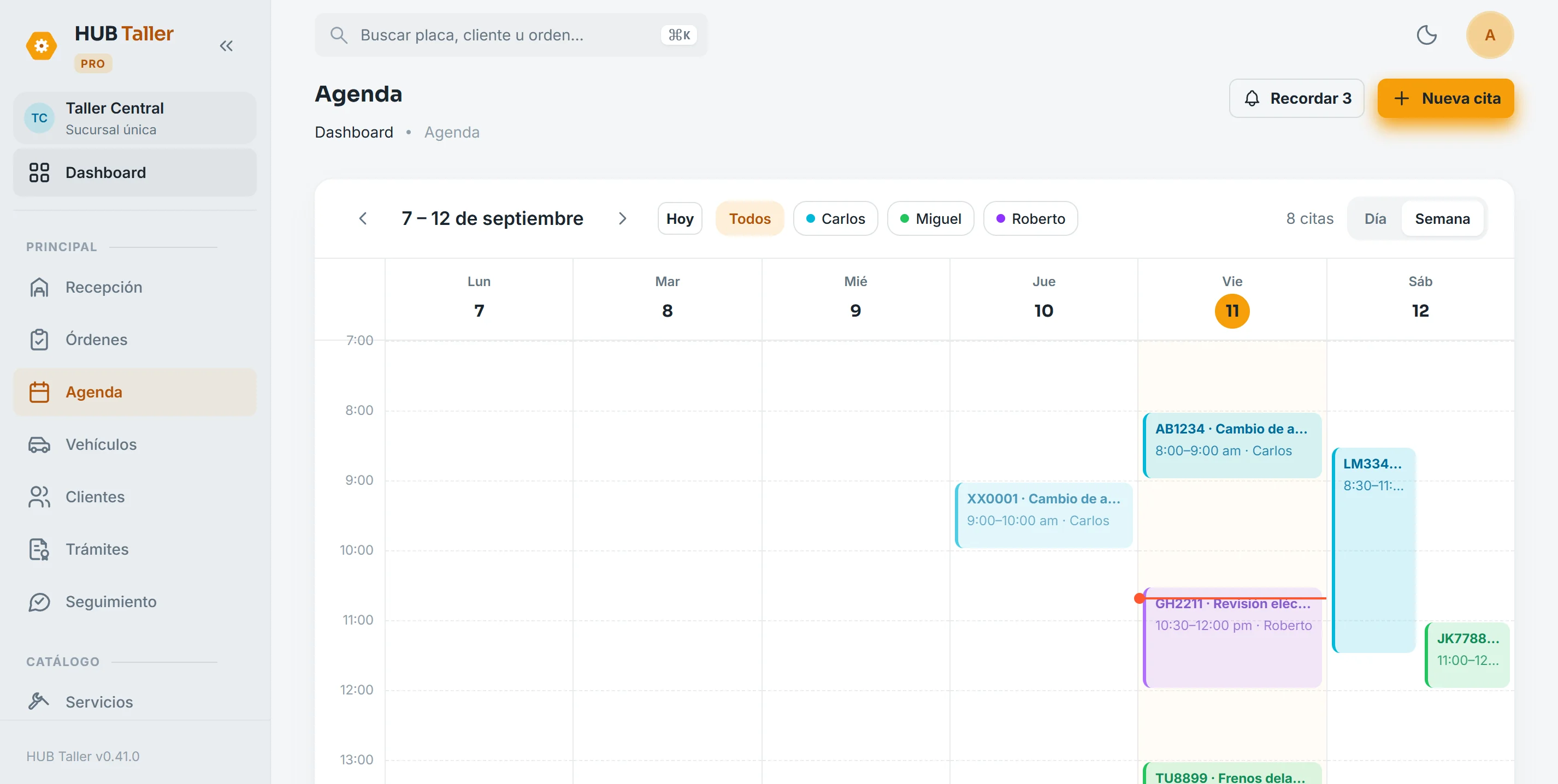Click the Trámites document icon
Screen dimensions: 1558x784
click(39, 549)
